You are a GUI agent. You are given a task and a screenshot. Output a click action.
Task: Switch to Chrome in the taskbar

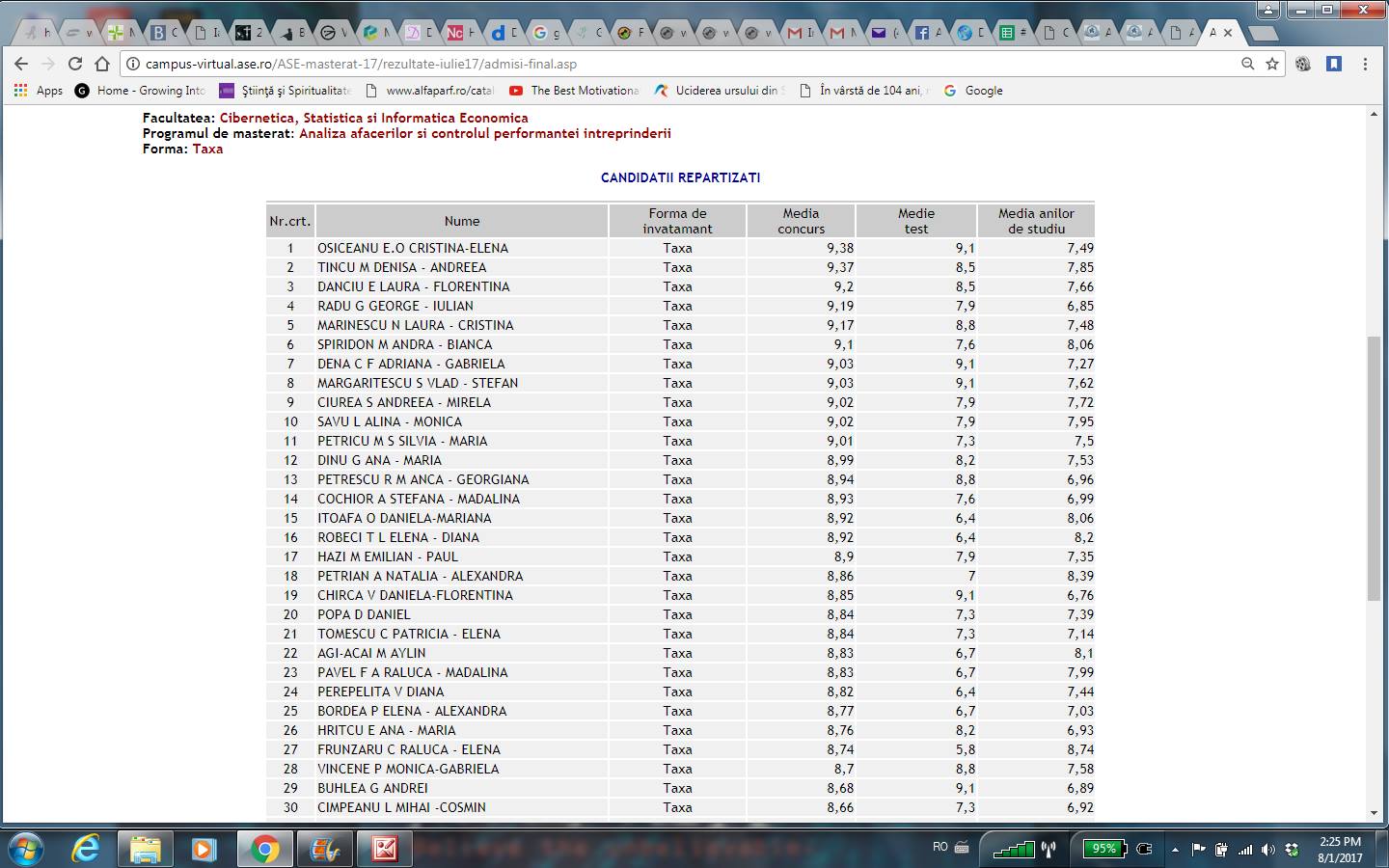(263, 849)
